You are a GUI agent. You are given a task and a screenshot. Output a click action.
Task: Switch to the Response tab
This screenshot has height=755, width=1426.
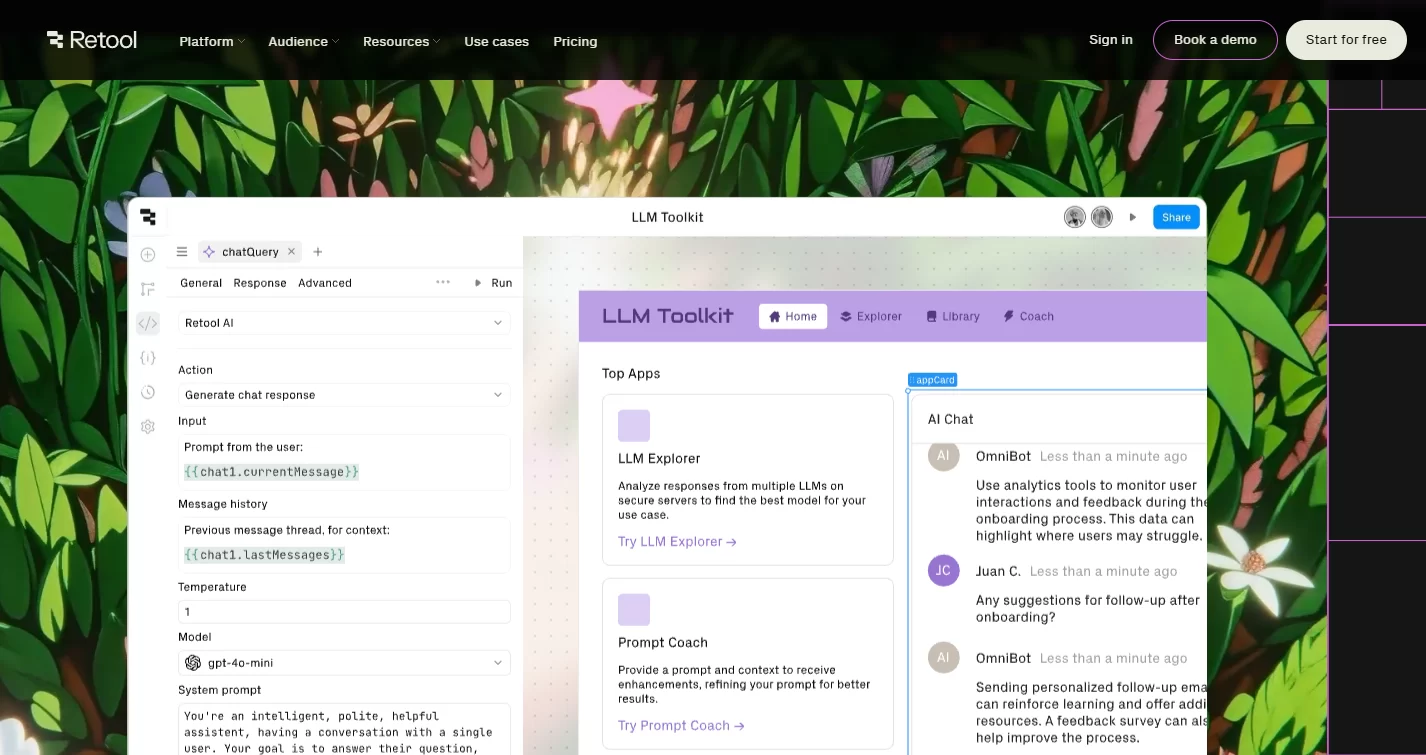pyautogui.click(x=260, y=283)
